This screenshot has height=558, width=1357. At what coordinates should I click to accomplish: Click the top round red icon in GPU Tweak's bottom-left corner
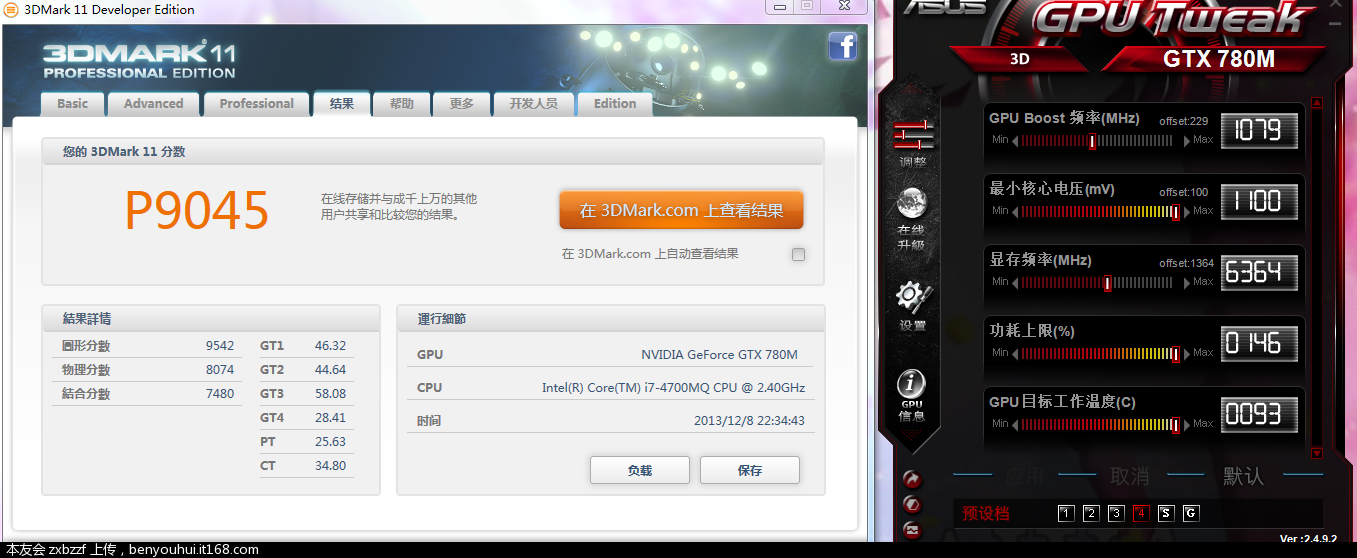click(x=911, y=479)
